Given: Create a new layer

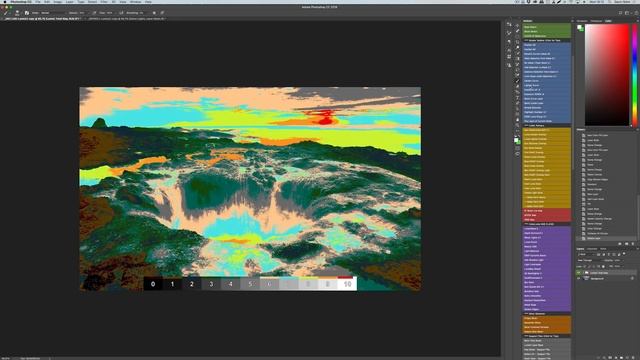Looking at the screenshot, I should pyautogui.click(x=627, y=358).
